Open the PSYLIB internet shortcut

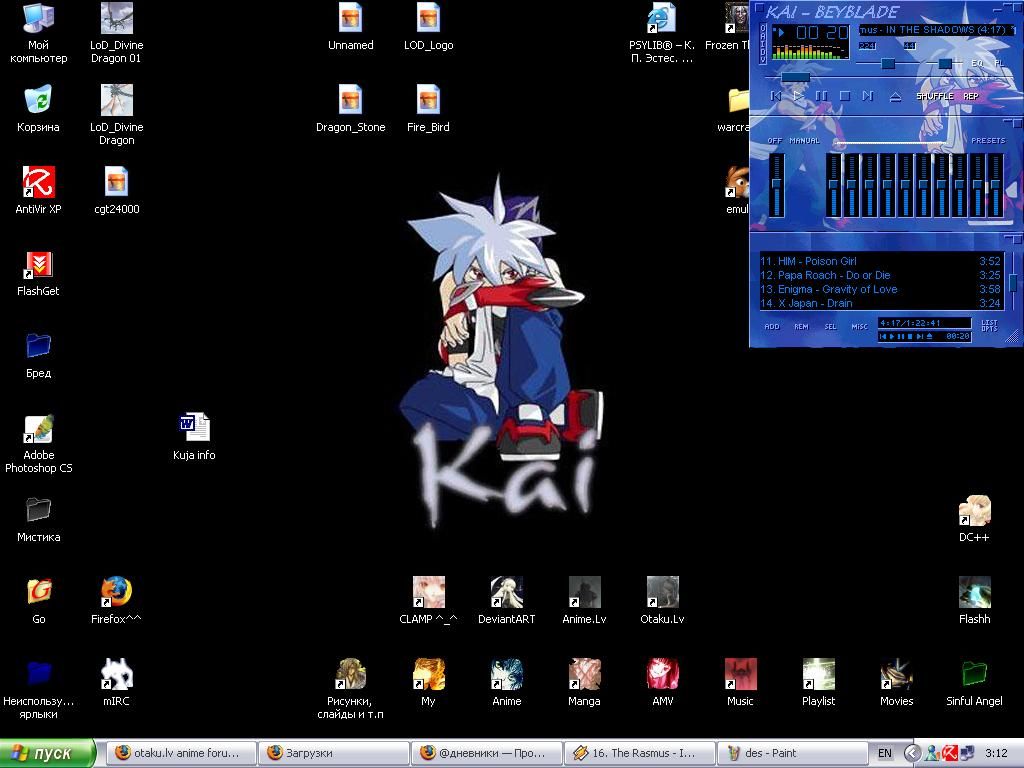click(x=662, y=33)
